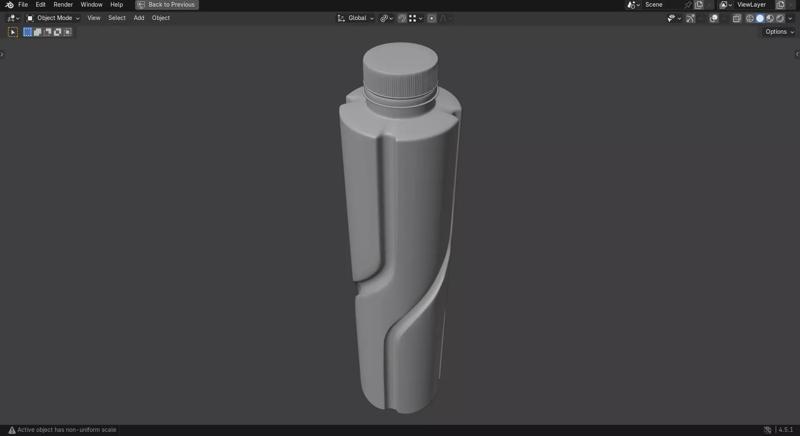
Task: Expand the sidebar via right edge arrow
Action: coord(797,54)
